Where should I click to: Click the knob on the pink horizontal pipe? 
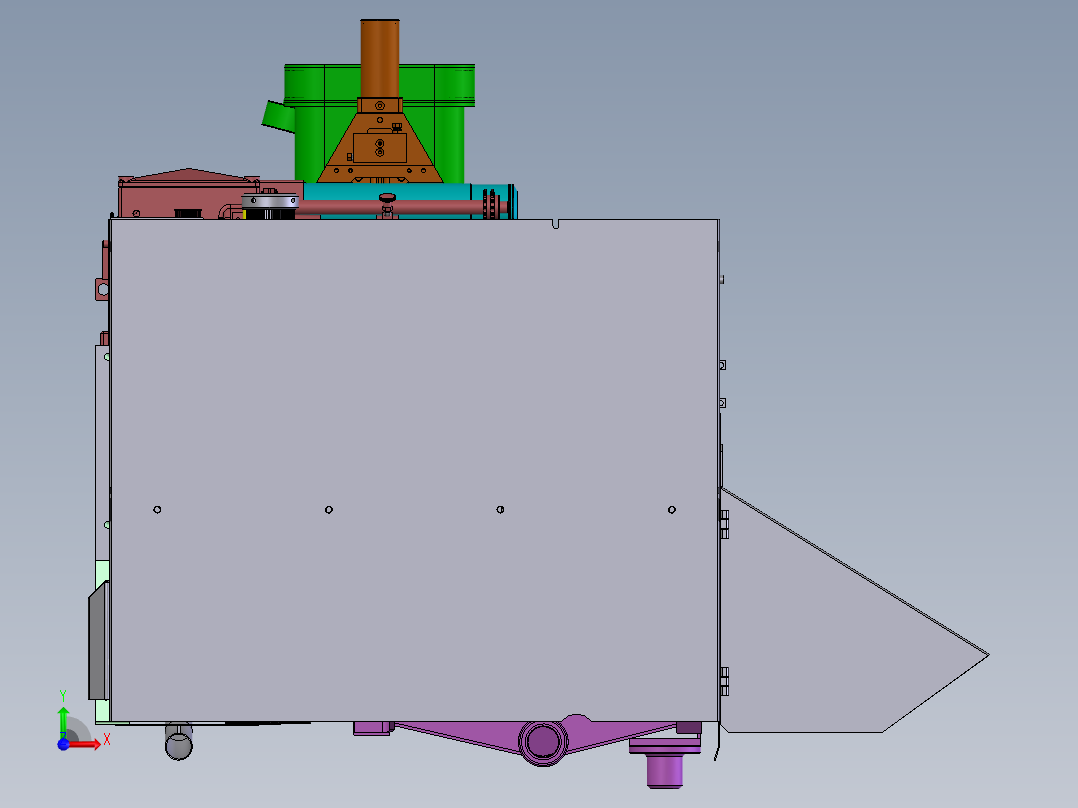(x=387, y=197)
